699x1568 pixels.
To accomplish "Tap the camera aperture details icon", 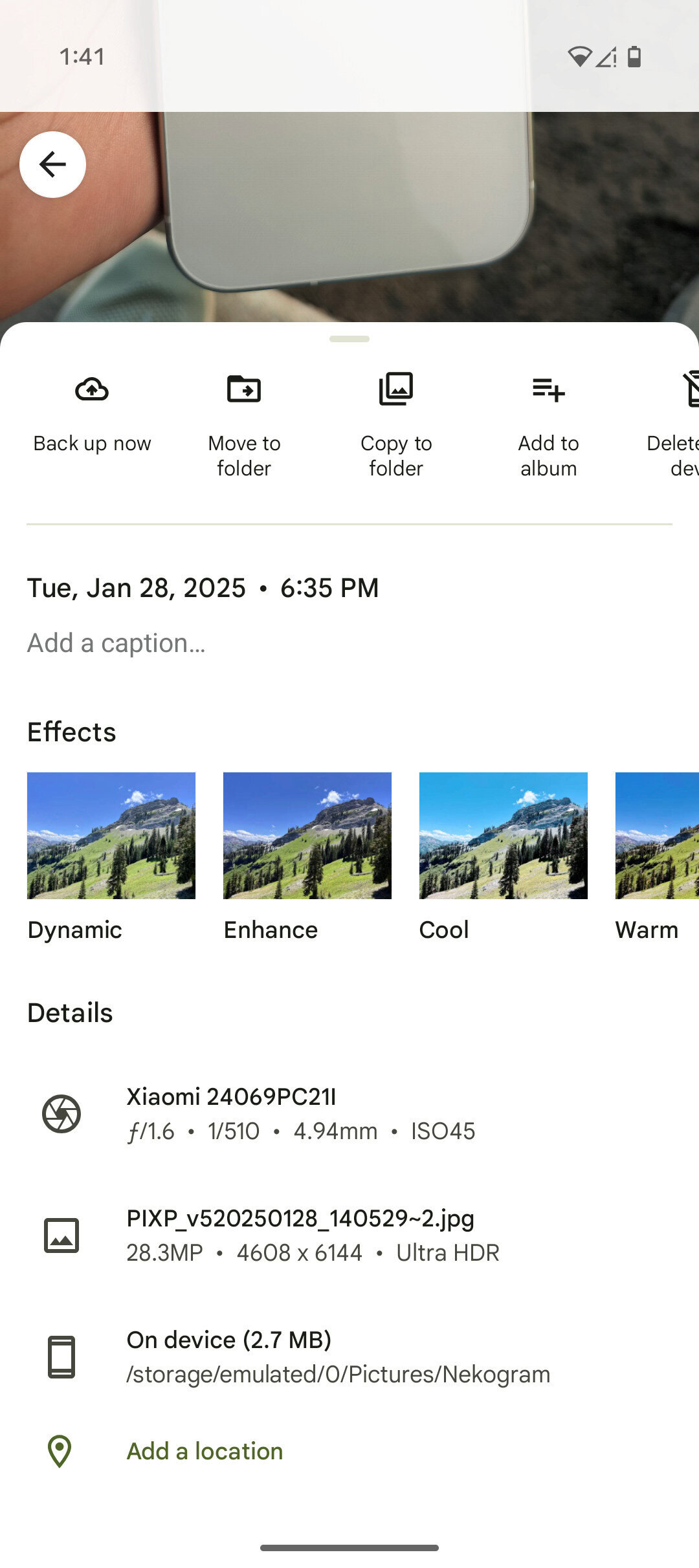I will 61,1113.
